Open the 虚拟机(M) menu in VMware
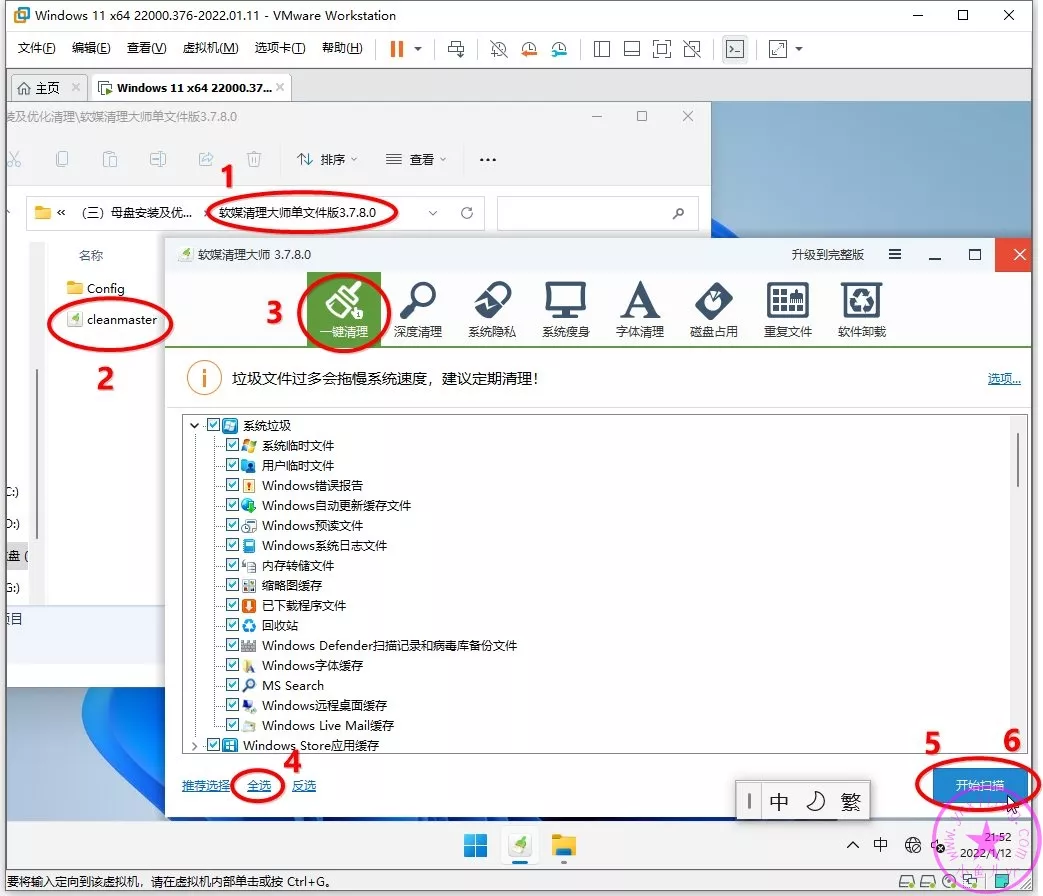1043x896 pixels. click(210, 48)
